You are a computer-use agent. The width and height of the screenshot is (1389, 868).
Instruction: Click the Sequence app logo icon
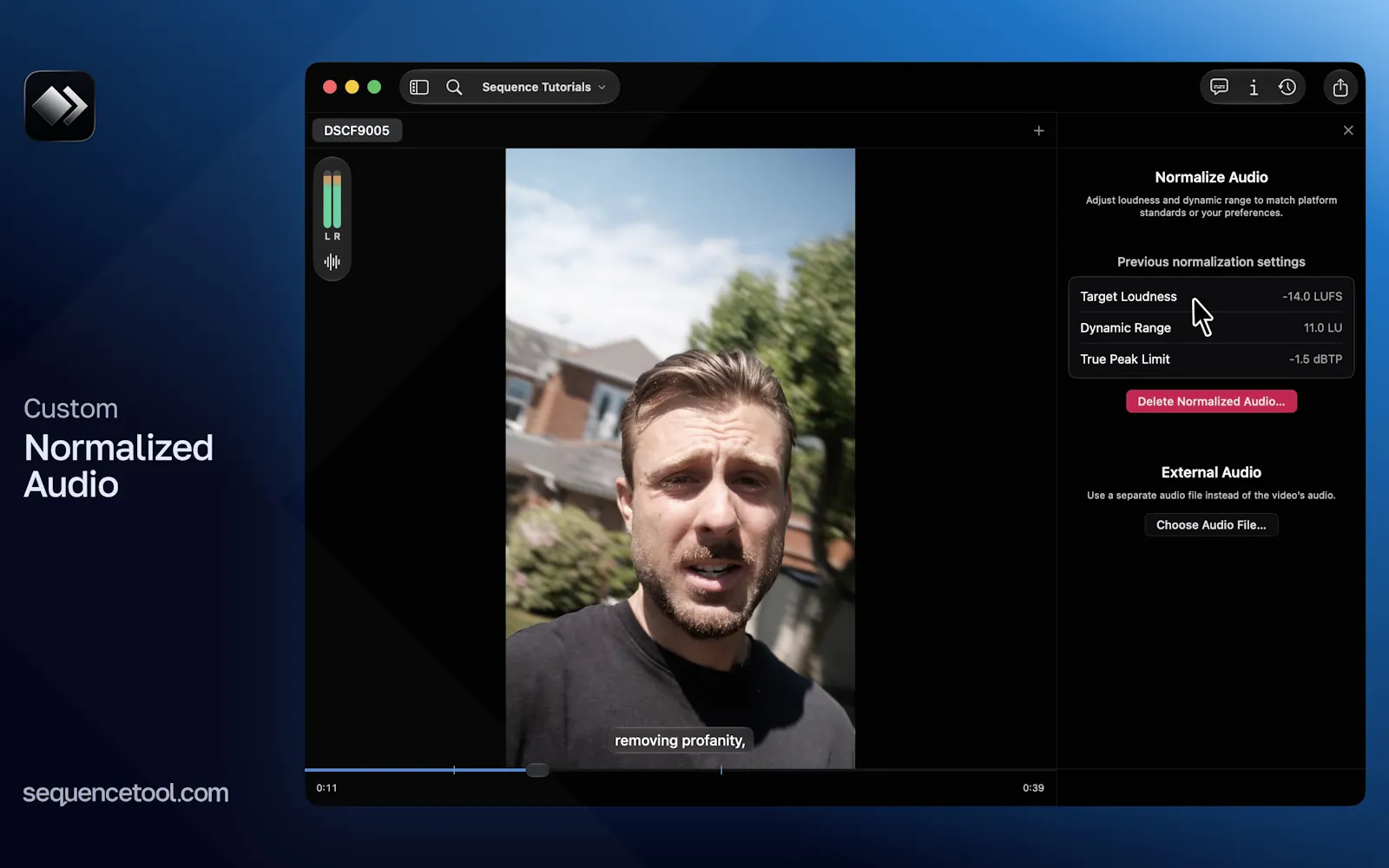pos(60,106)
